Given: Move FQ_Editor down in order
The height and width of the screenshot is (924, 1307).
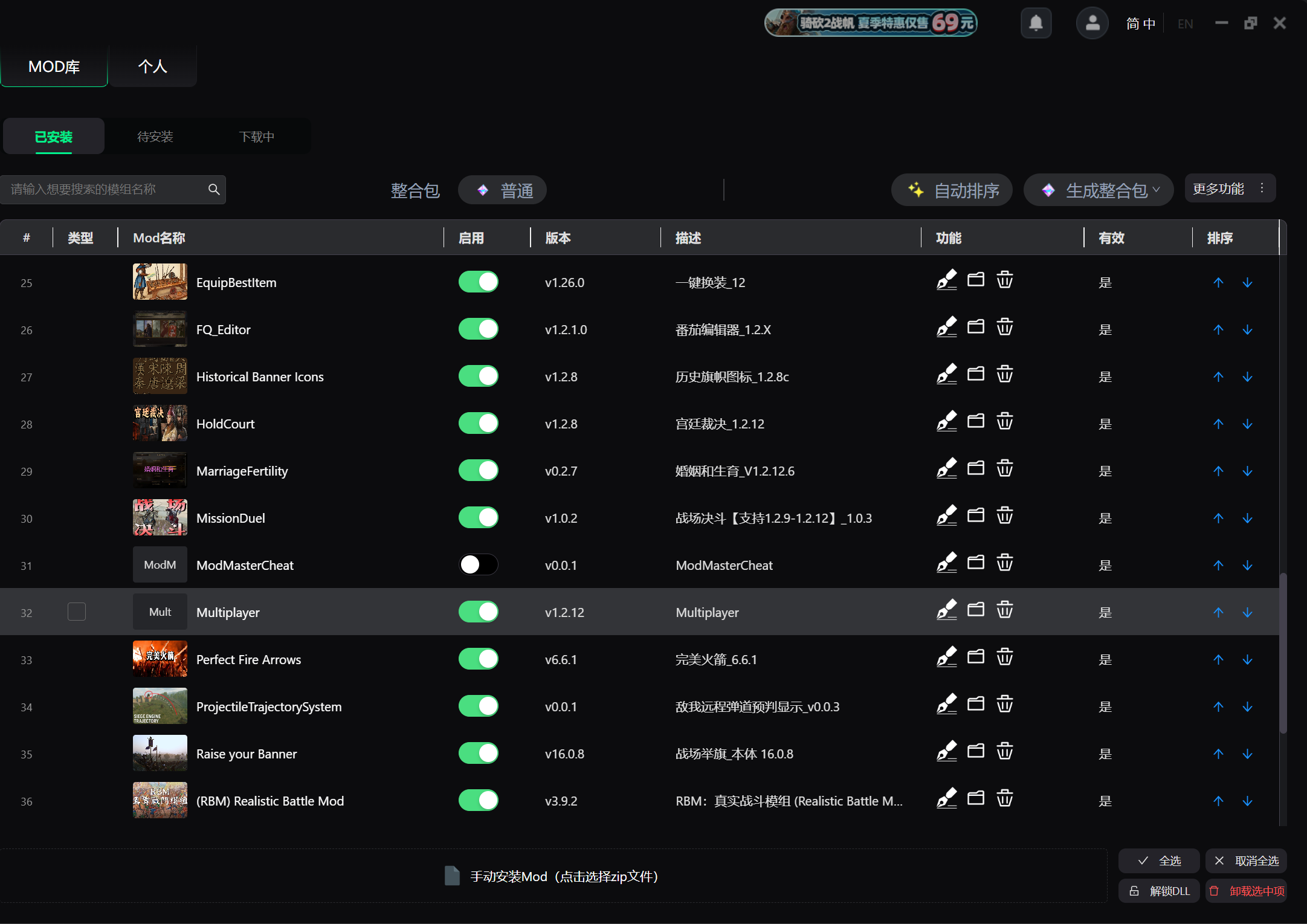Looking at the screenshot, I should (x=1247, y=330).
